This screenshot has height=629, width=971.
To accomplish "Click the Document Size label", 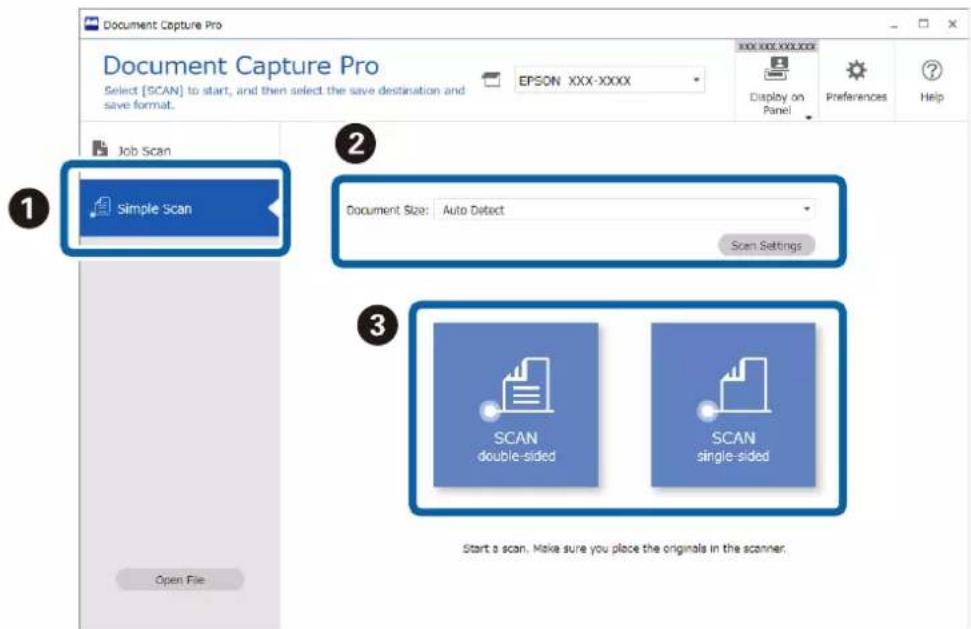I will pos(387,210).
